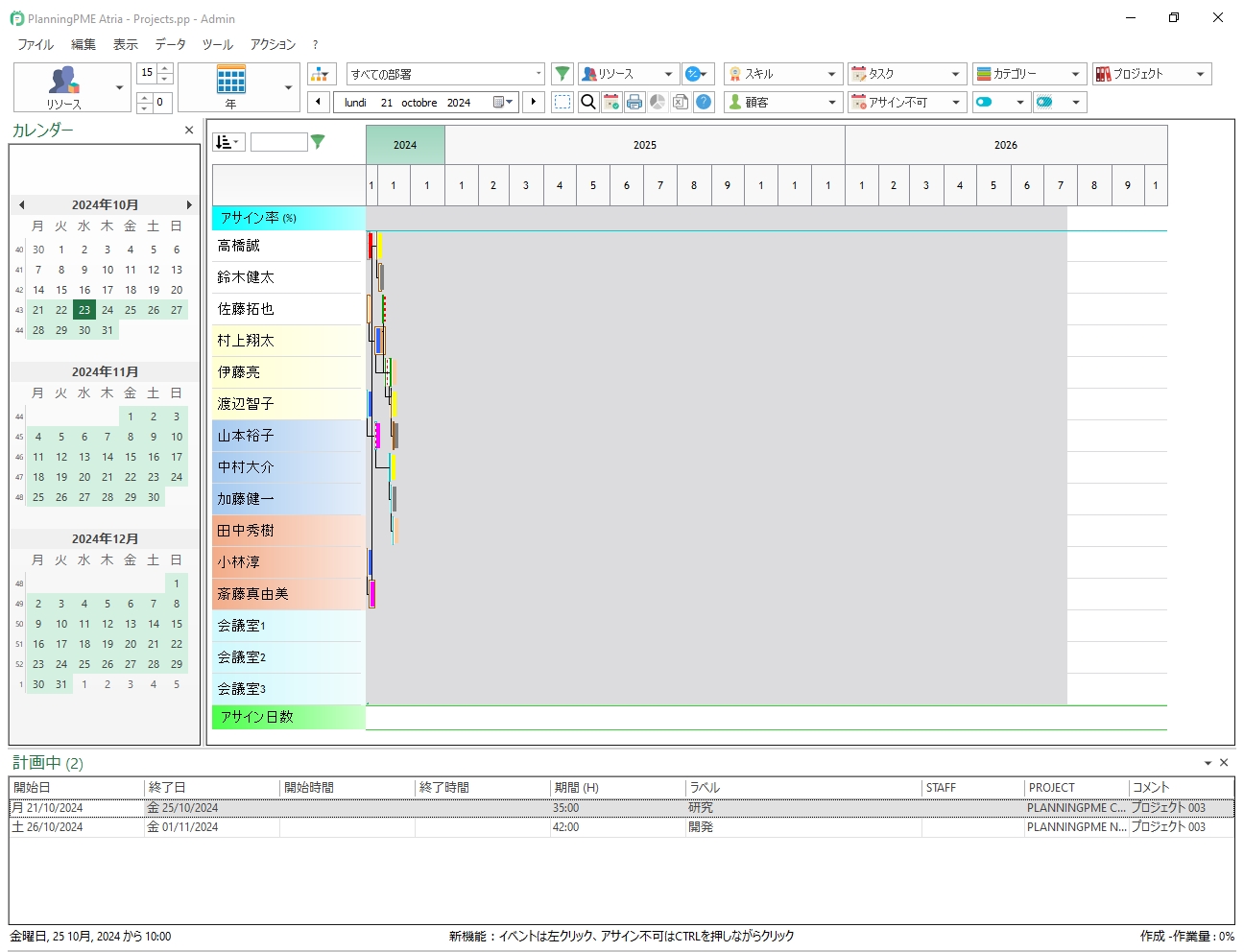Decrease the 15 spinner value
Viewport: 1244px width, 952px height.
165,79
